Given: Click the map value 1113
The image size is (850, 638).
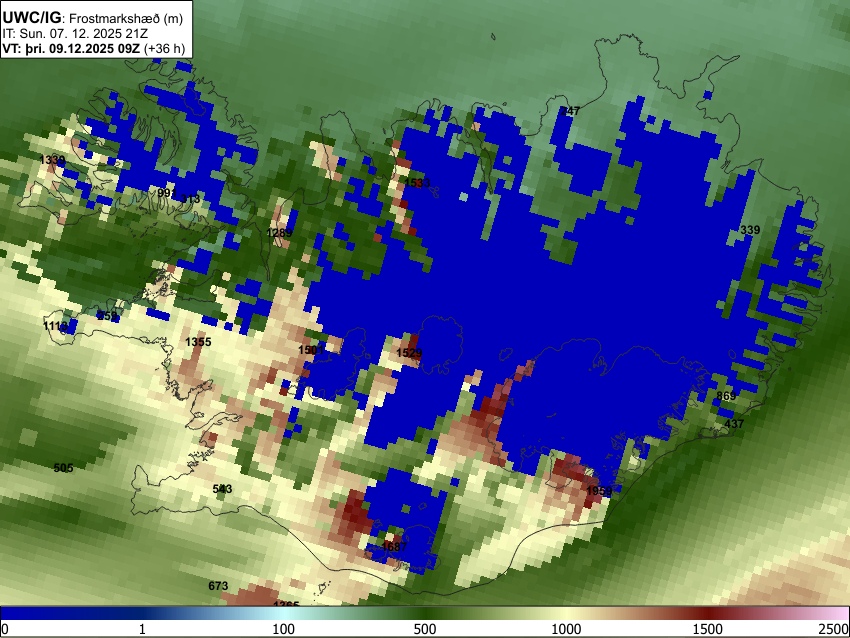Looking at the screenshot, I should 56,326.
